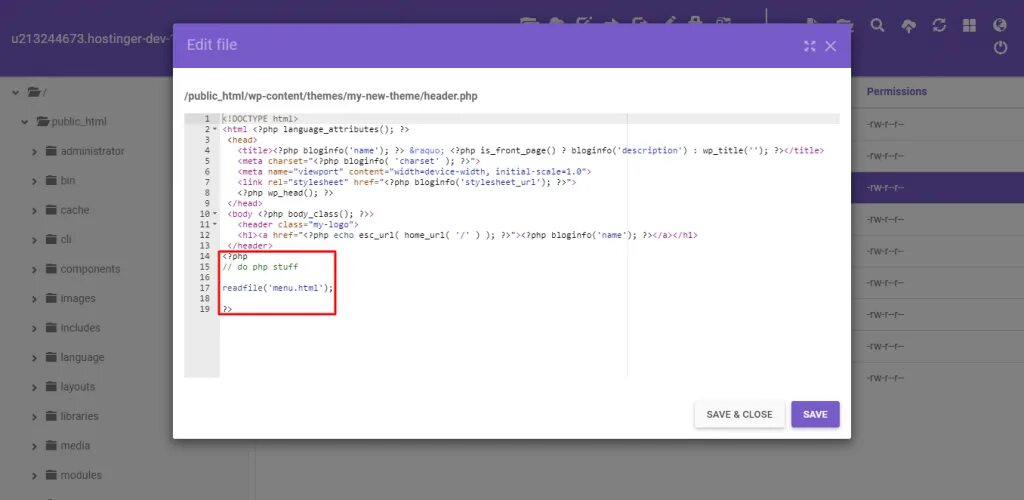This screenshot has height=500, width=1024.
Task: Click the cloud upload icon
Action: point(908,25)
